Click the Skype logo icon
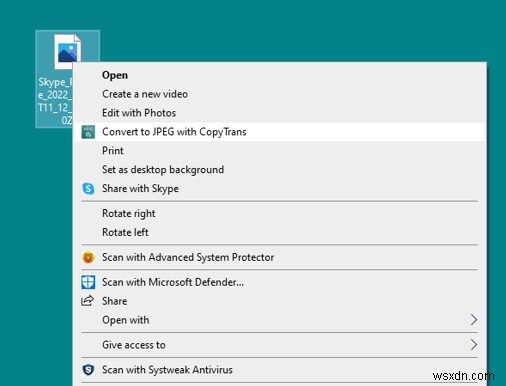 [x=88, y=189]
